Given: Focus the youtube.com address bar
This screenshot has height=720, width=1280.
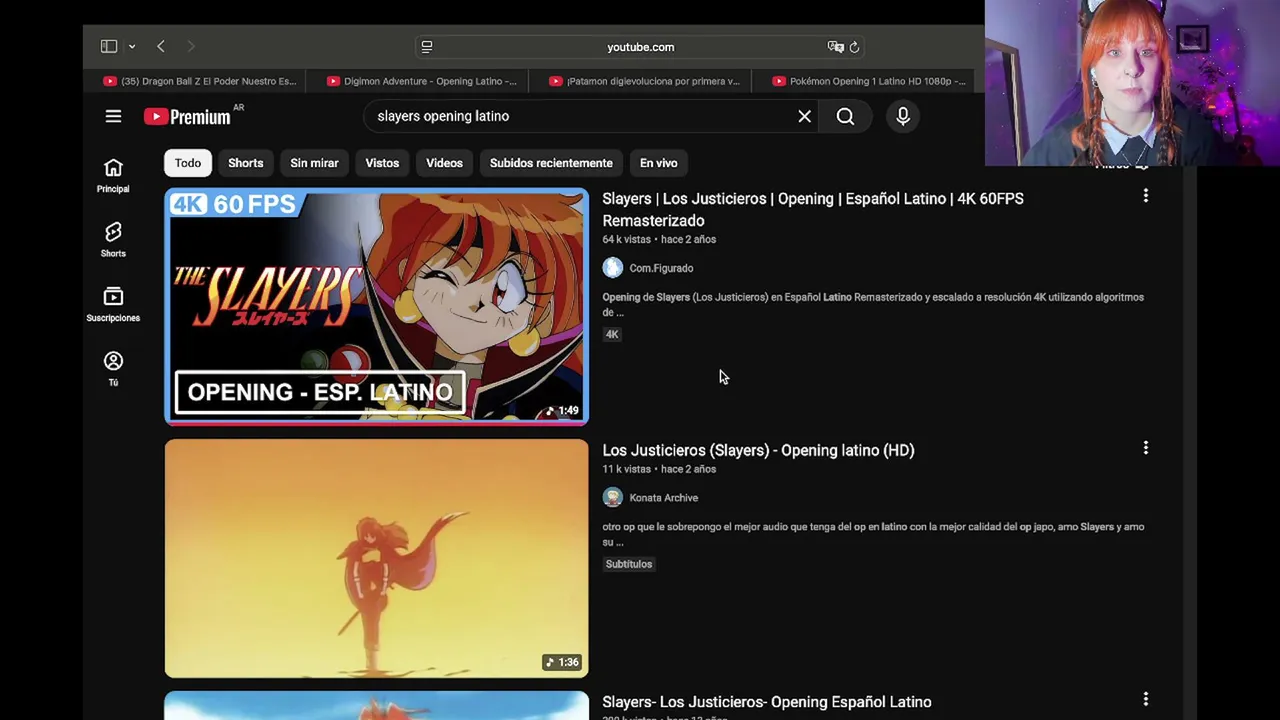Looking at the screenshot, I should coord(640,47).
